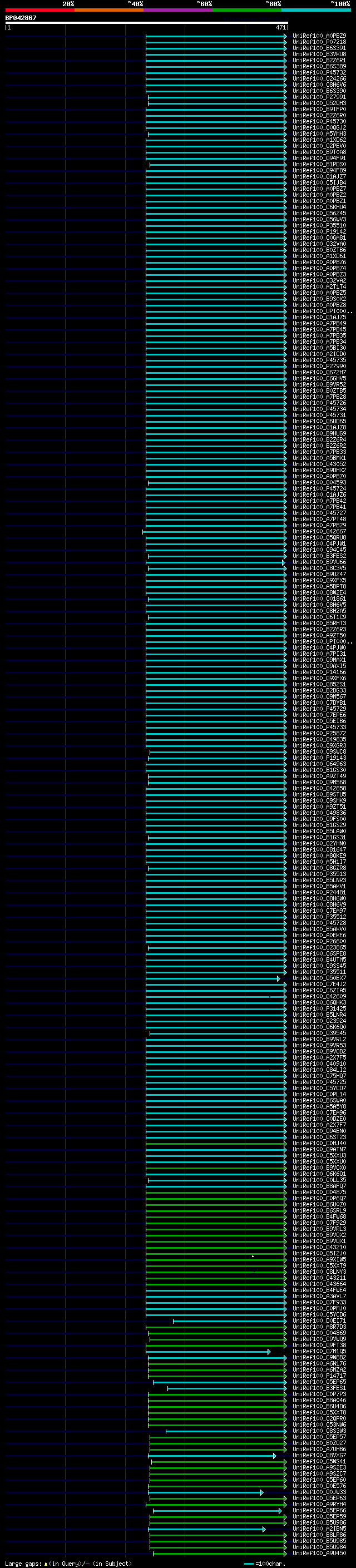This screenshot has height=1568, width=356.
Task: Select the UniRef100_P45729 row label
Action: click(319, 709)
